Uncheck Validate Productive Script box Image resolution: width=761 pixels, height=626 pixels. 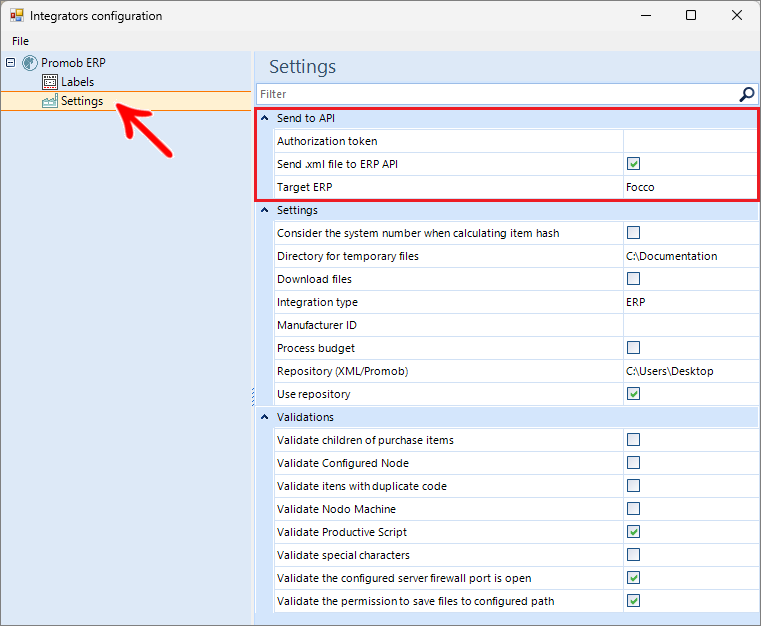pos(633,532)
